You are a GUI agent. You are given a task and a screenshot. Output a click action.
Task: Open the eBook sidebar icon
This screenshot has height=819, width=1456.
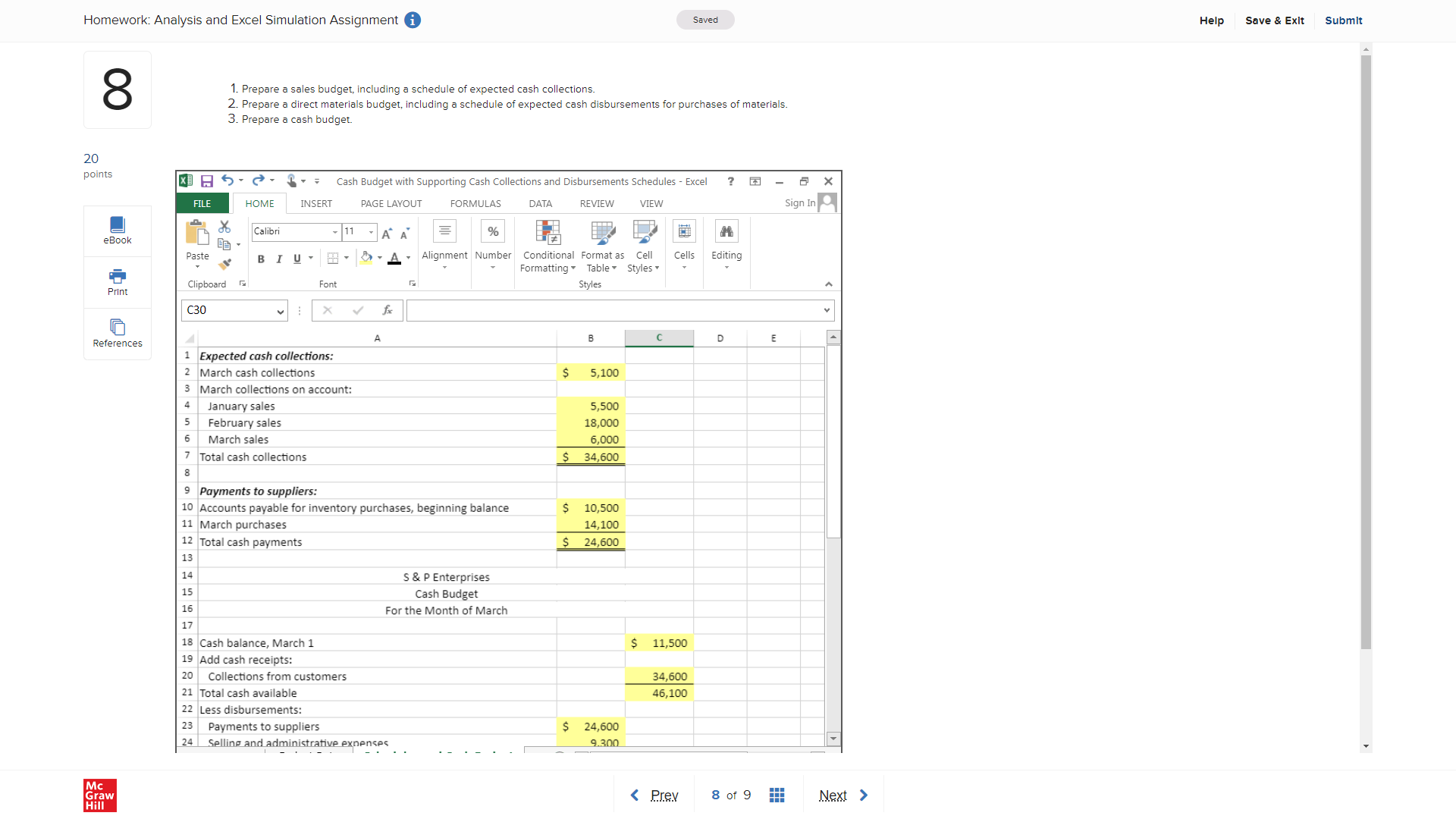tap(118, 231)
